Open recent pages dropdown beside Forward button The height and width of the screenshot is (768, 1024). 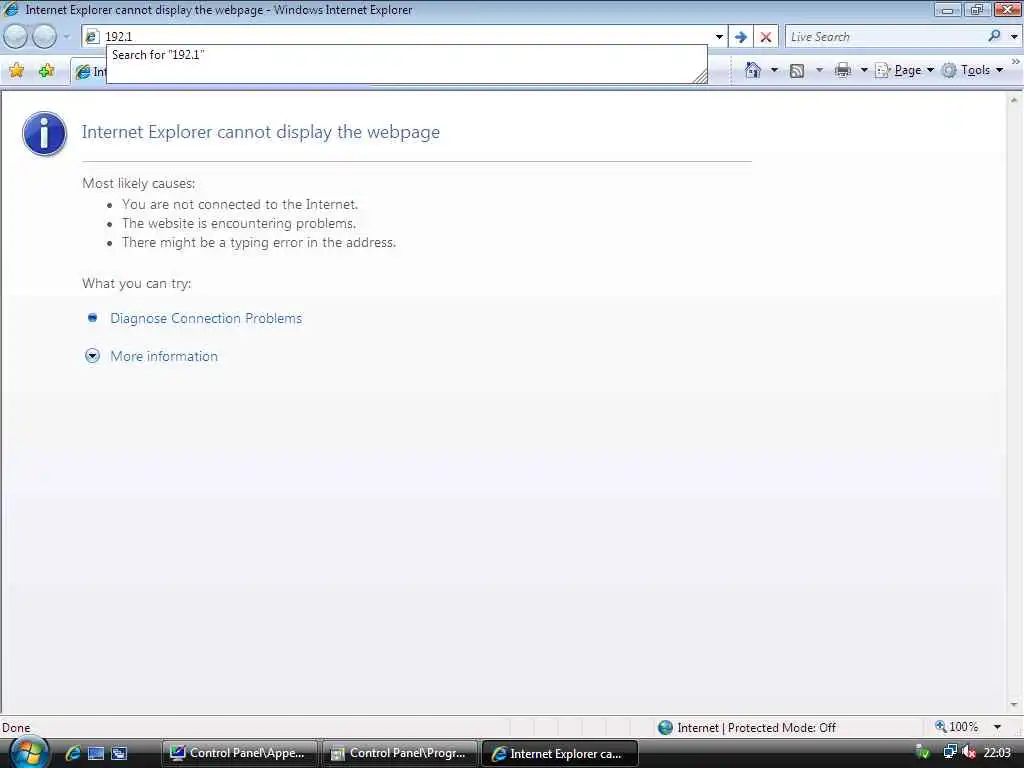pos(66,37)
